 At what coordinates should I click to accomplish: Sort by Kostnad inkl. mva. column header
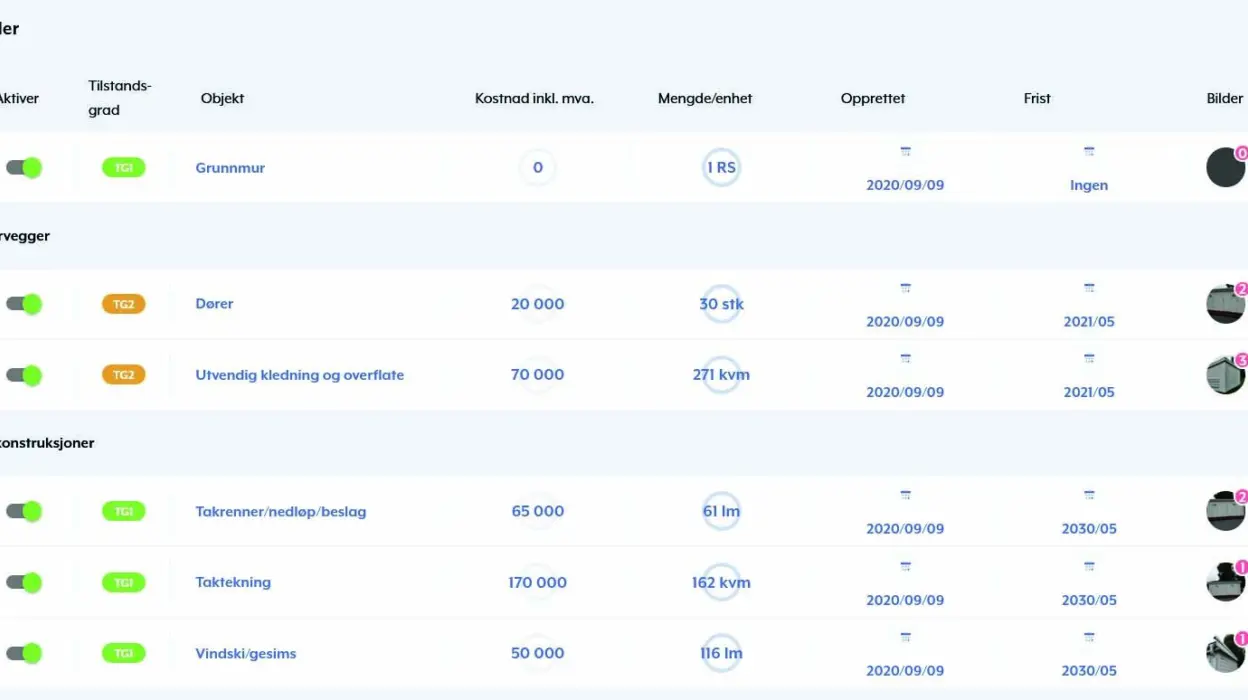[x=534, y=98]
